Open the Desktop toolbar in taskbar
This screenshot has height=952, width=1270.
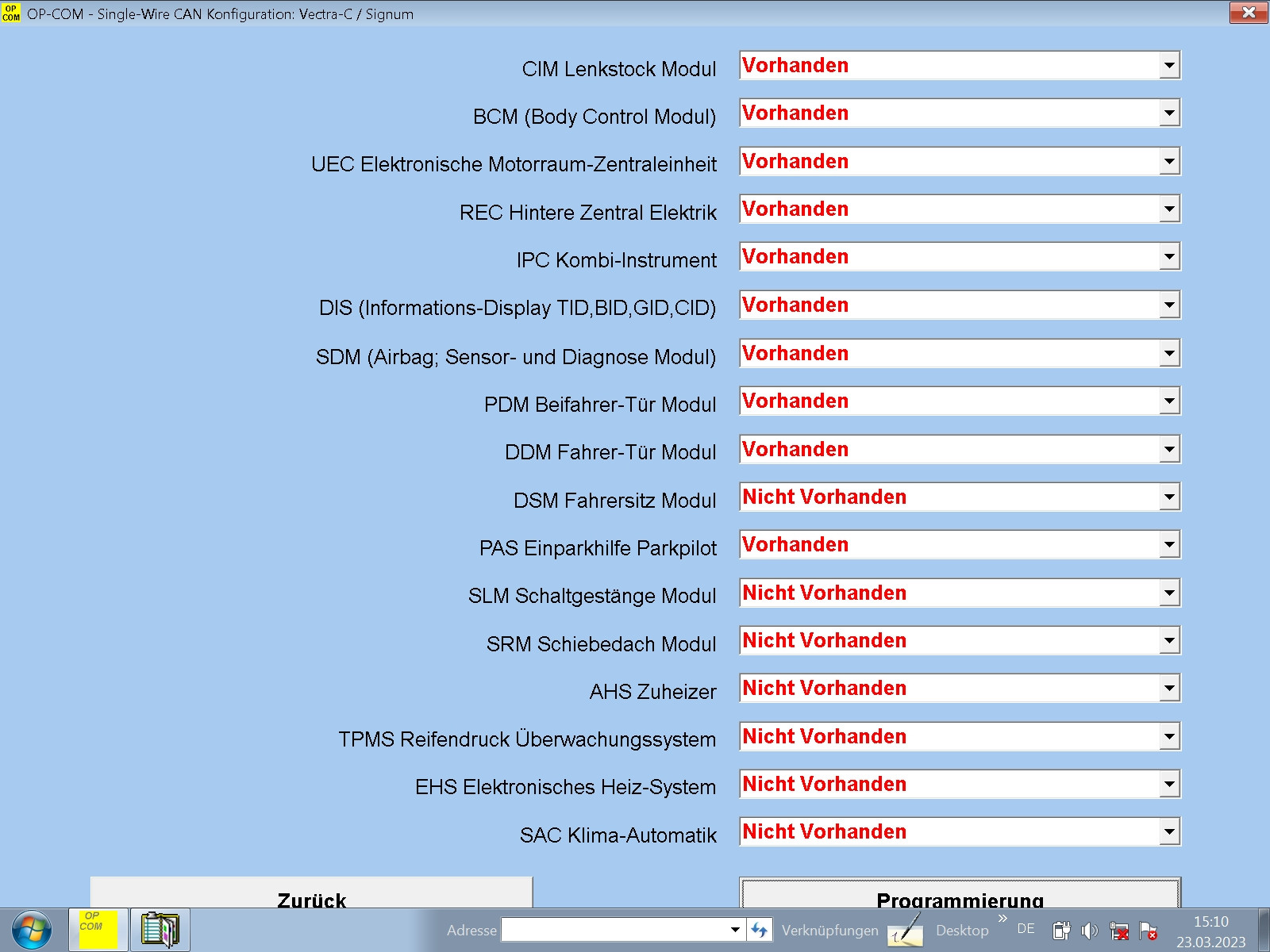(x=962, y=931)
